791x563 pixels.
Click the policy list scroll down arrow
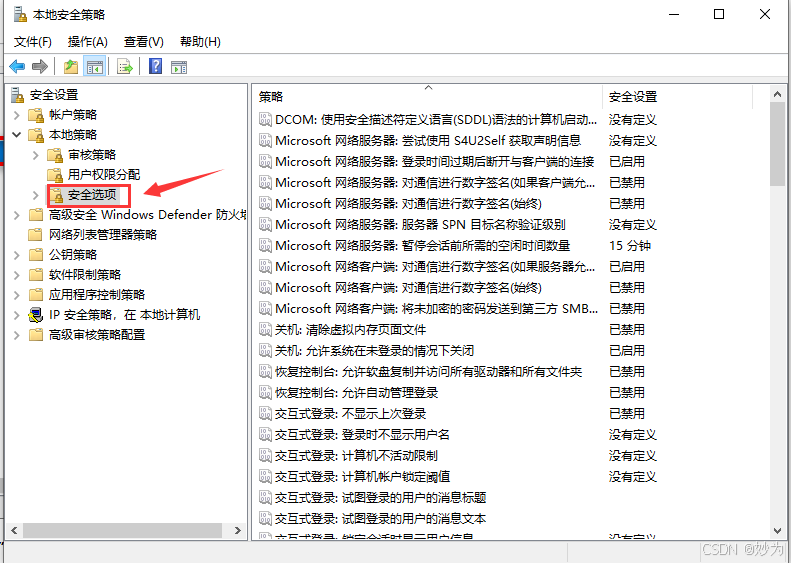[777, 531]
